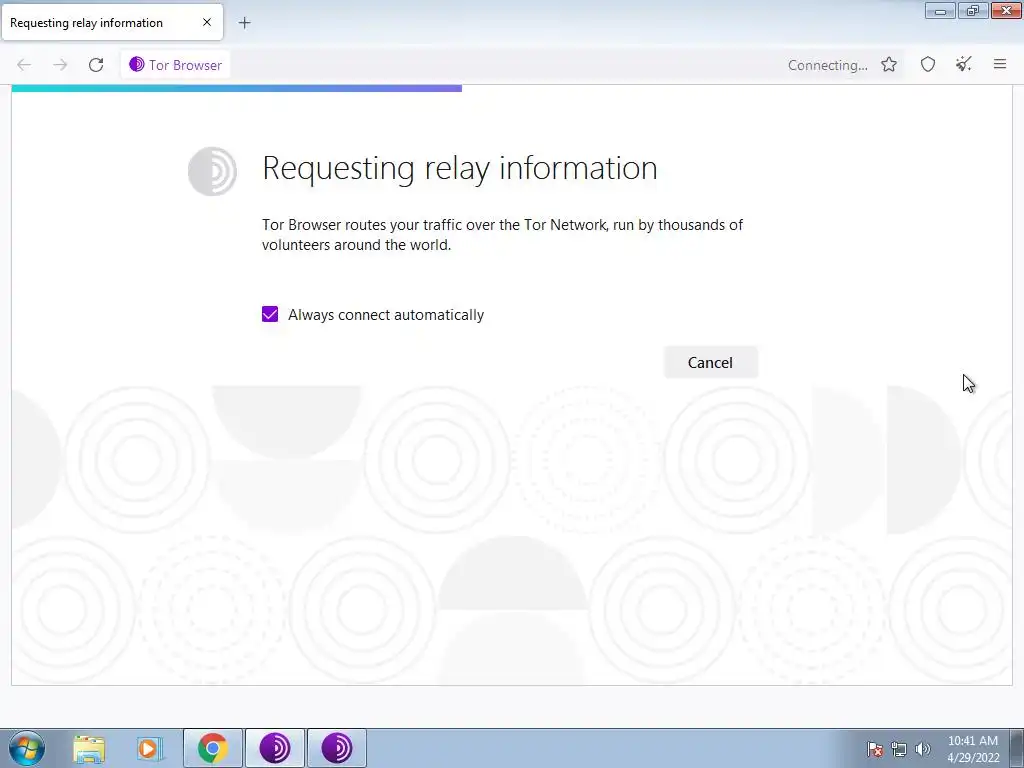Screen dimensions: 1024x768
Task: Restore down the Tor Browser window
Action: [973, 11]
